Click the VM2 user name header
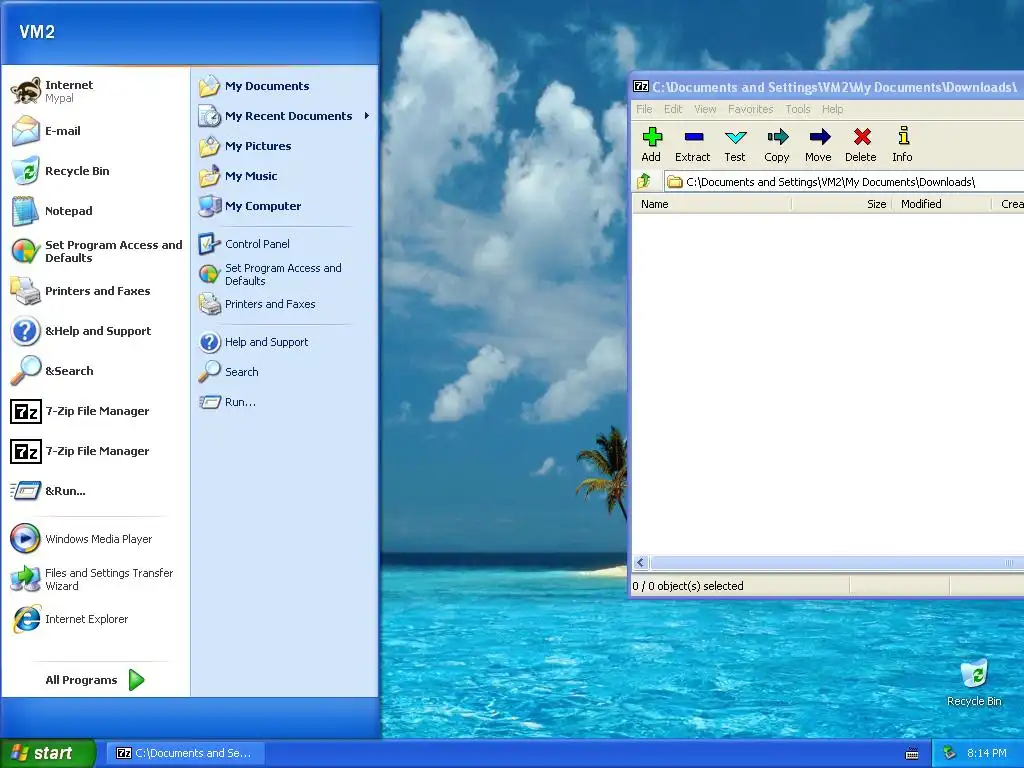 [37, 31]
